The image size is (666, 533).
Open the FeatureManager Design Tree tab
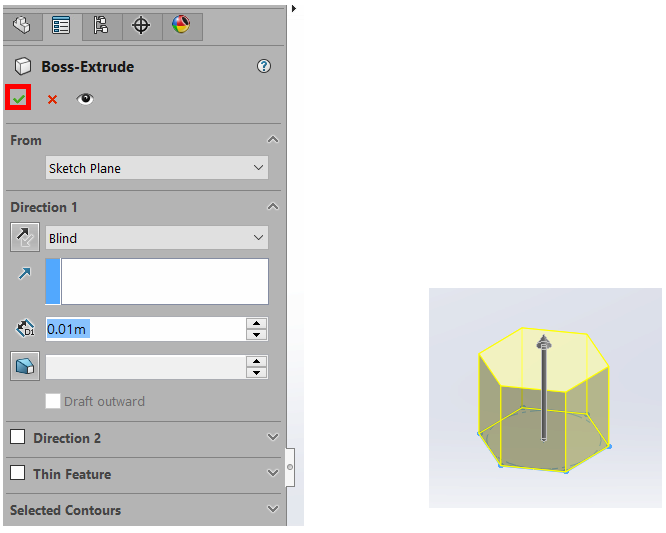coord(22,26)
